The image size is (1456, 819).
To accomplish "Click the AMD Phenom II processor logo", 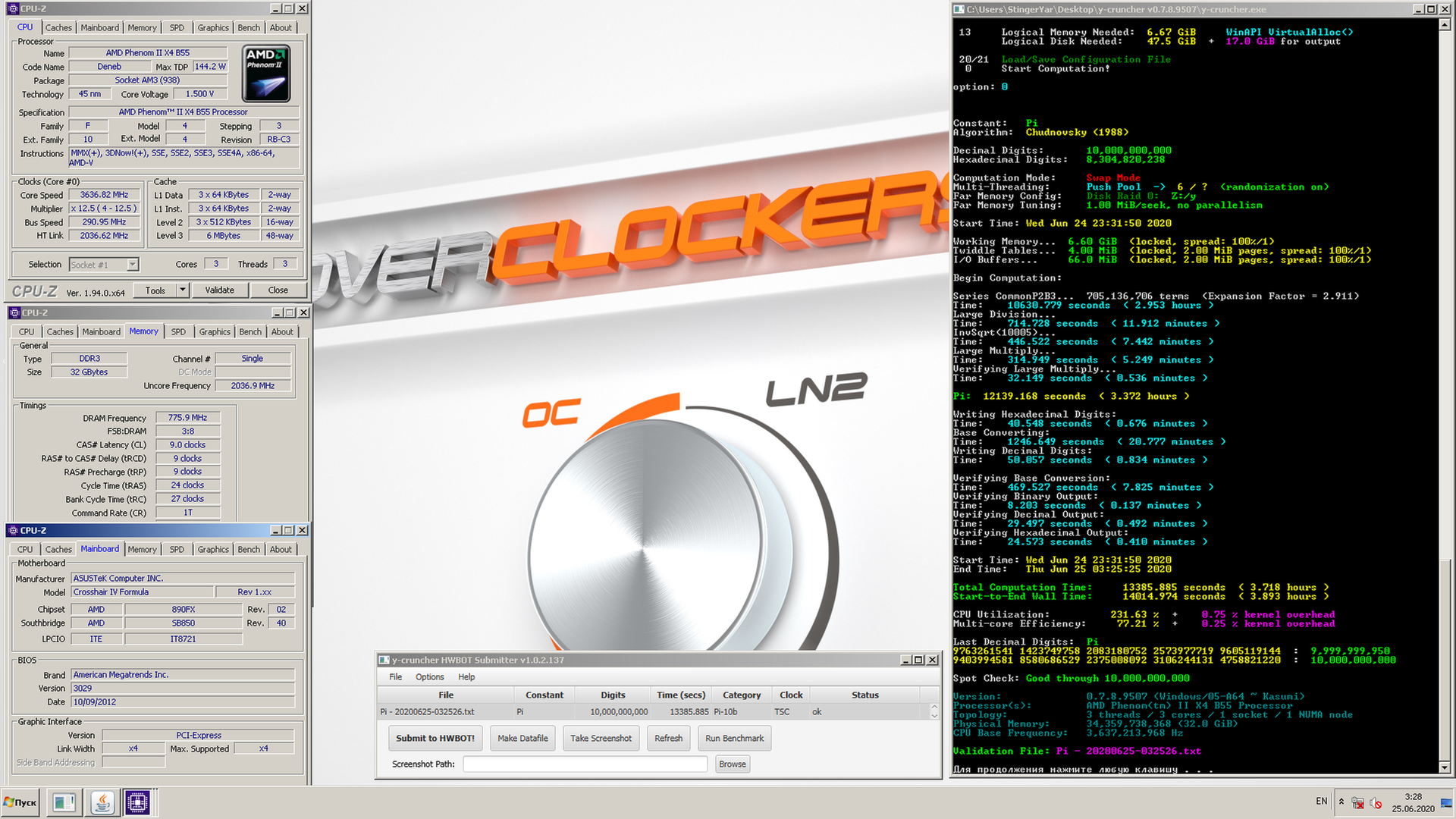I will coord(266,74).
